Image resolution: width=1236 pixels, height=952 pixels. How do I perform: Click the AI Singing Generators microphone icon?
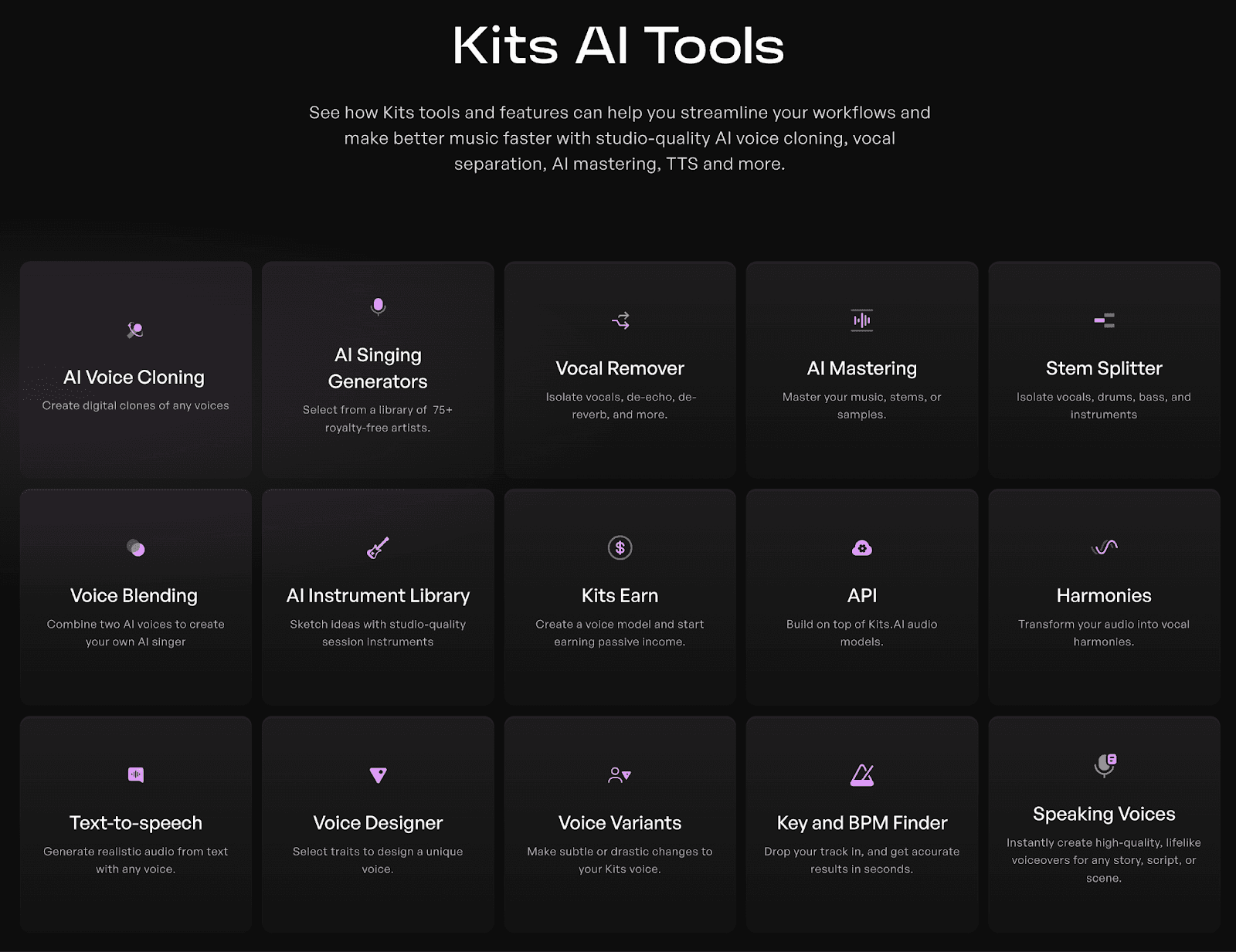point(378,307)
